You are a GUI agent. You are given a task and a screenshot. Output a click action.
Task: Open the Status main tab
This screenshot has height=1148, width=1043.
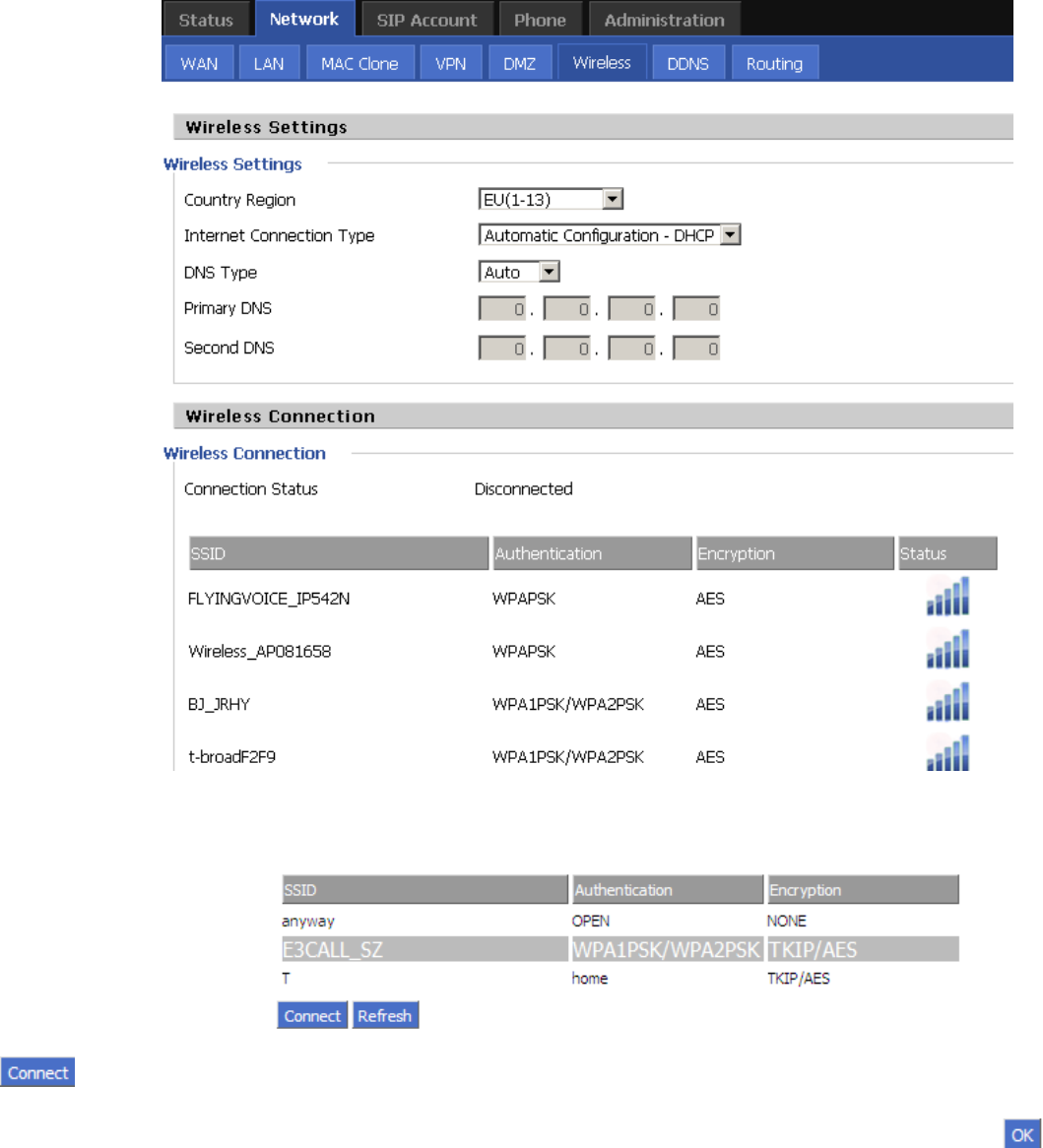206,20
